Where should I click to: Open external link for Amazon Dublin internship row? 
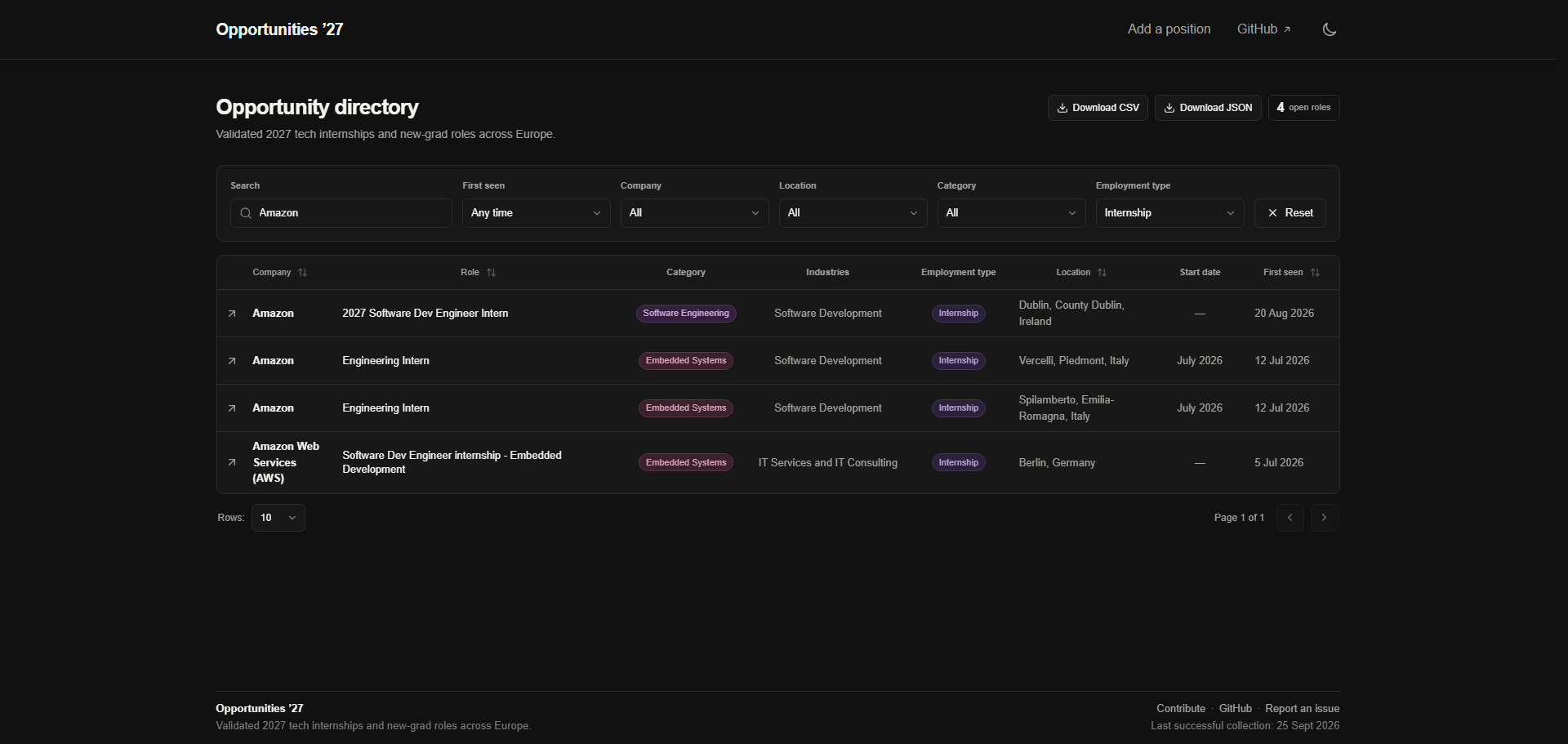[232, 314]
